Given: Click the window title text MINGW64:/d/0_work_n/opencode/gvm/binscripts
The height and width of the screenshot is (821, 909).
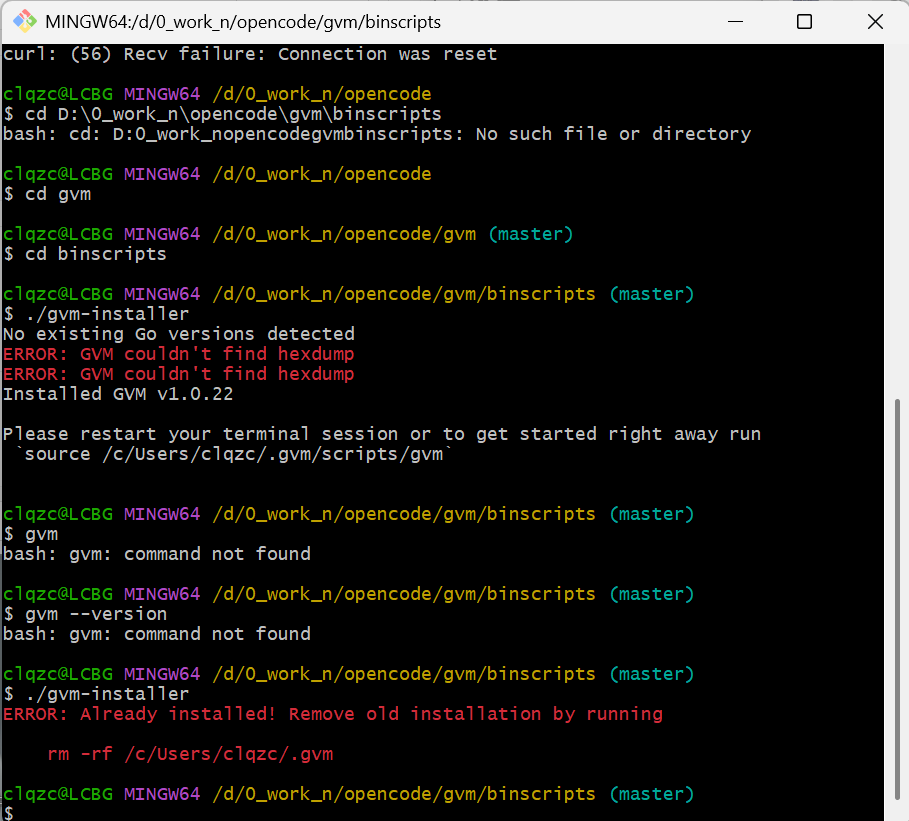Looking at the screenshot, I should 243,22.
